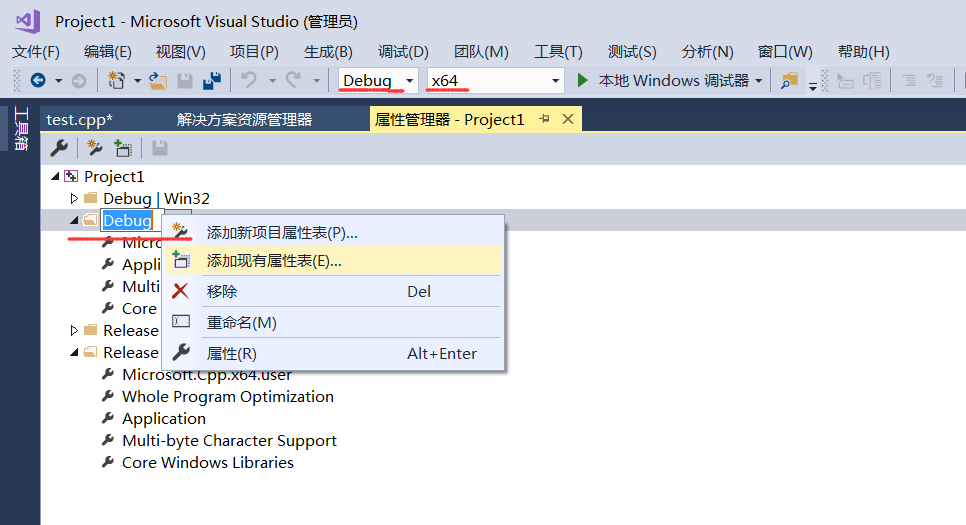
Task: Open the undo history dropdown arrow
Action: point(272,81)
